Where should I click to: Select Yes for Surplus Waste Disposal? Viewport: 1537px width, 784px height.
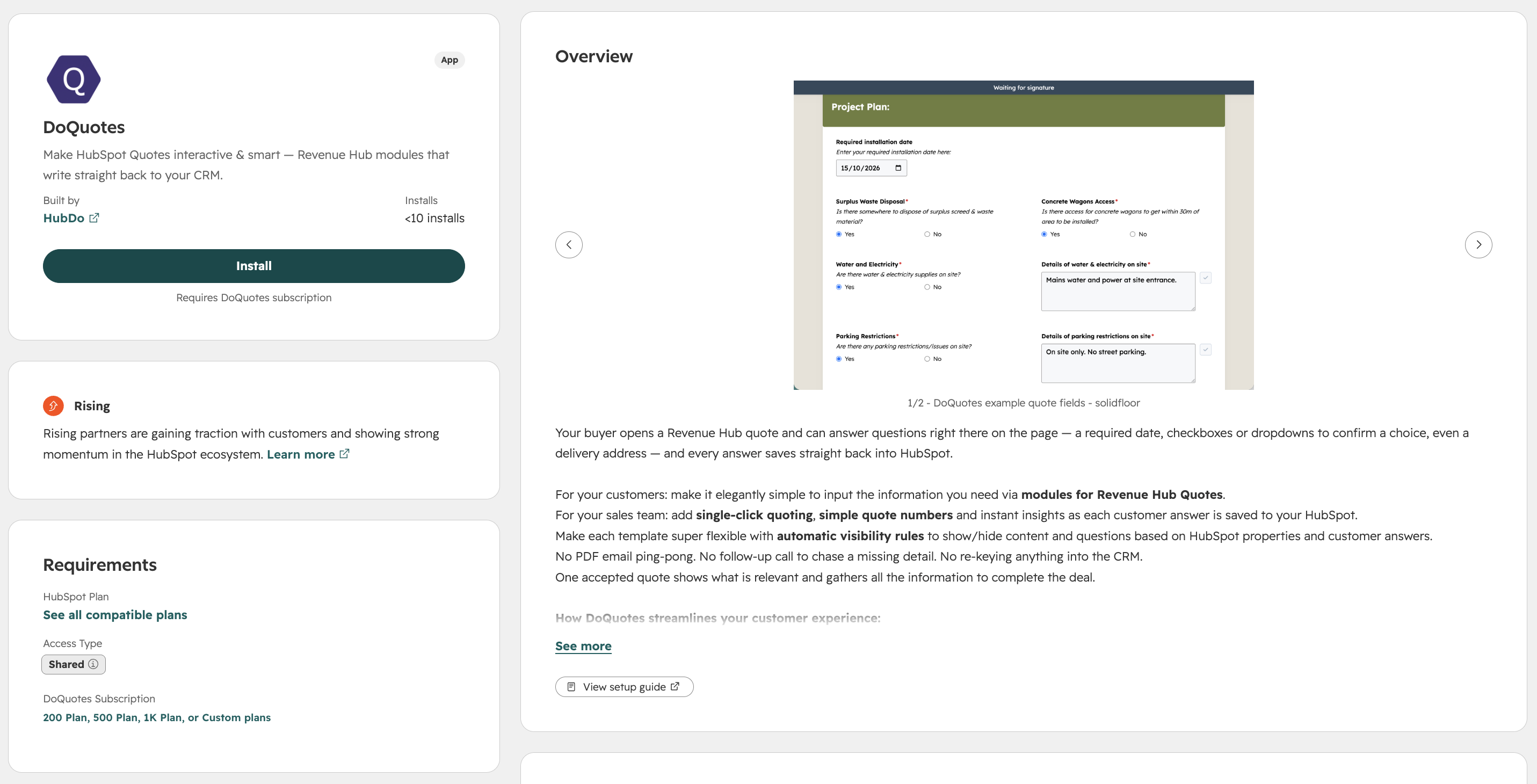(839, 235)
